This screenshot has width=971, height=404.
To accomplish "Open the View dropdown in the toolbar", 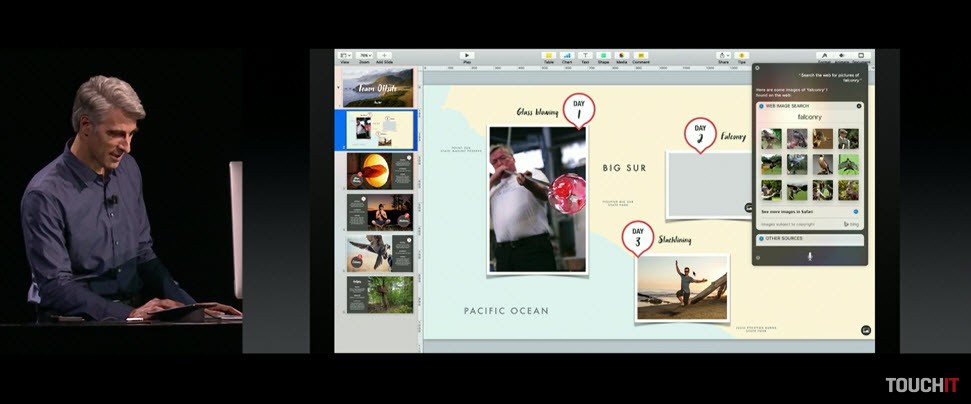I will [345, 56].
